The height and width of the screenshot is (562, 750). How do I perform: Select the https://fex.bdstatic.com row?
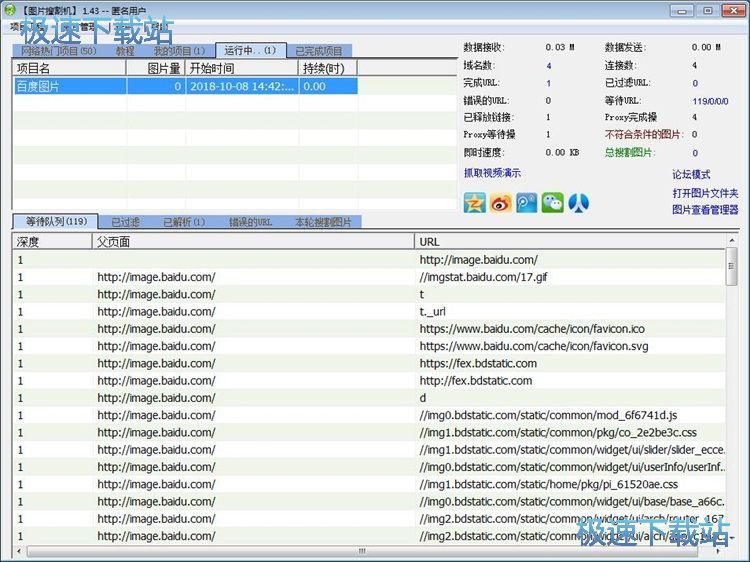point(369,363)
